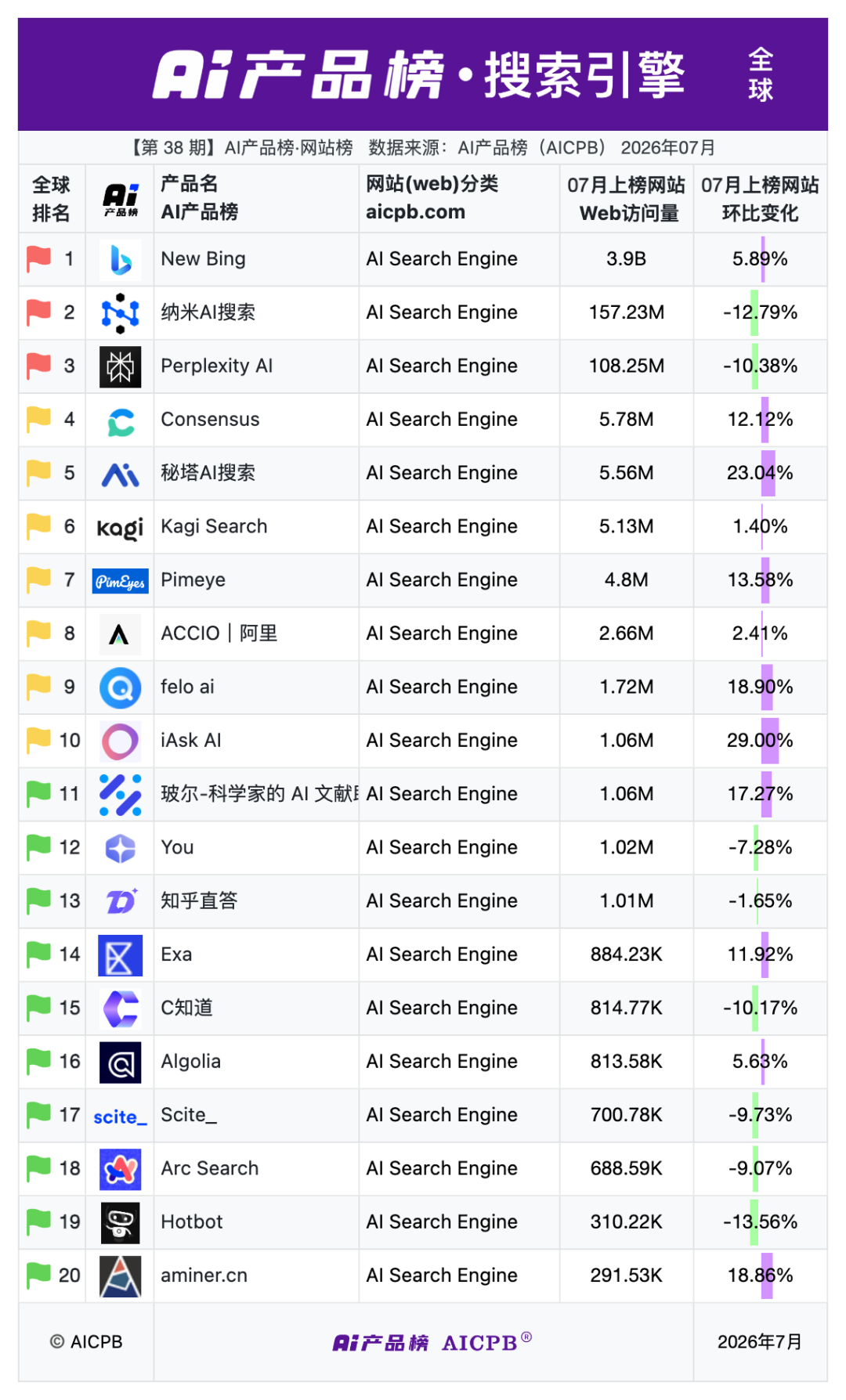
Task: Click the AICPB logo in footer
Action: (x=432, y=1343)
